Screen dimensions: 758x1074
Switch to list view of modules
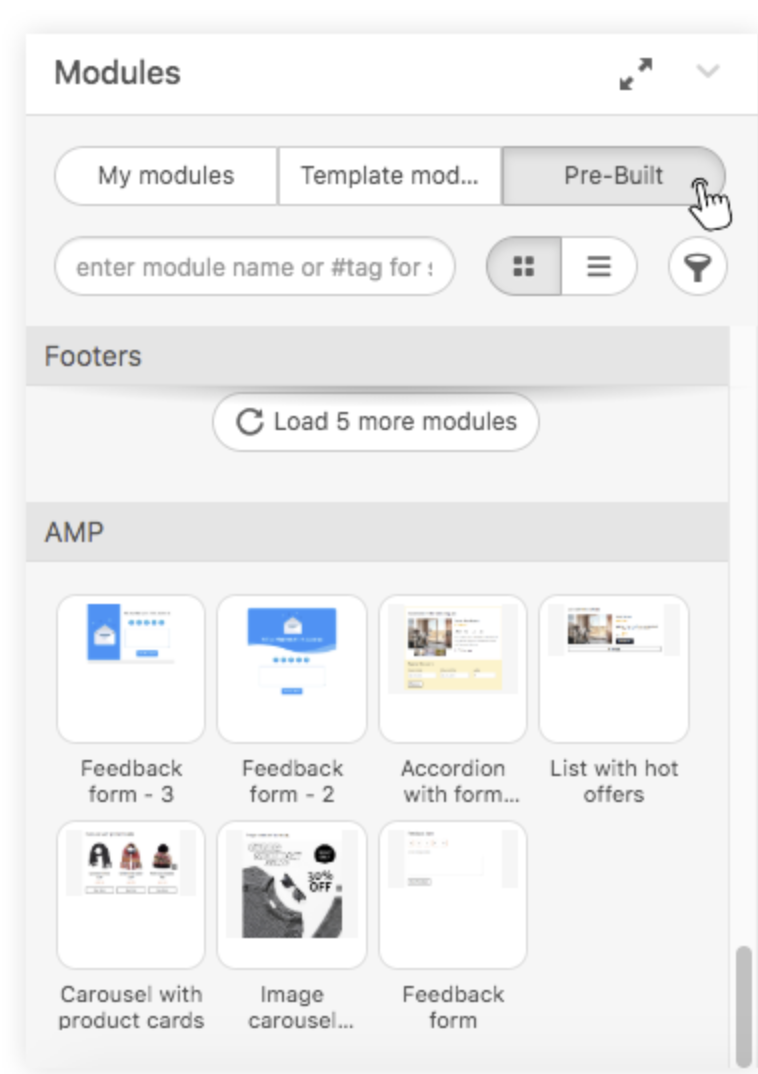(599, 266)
